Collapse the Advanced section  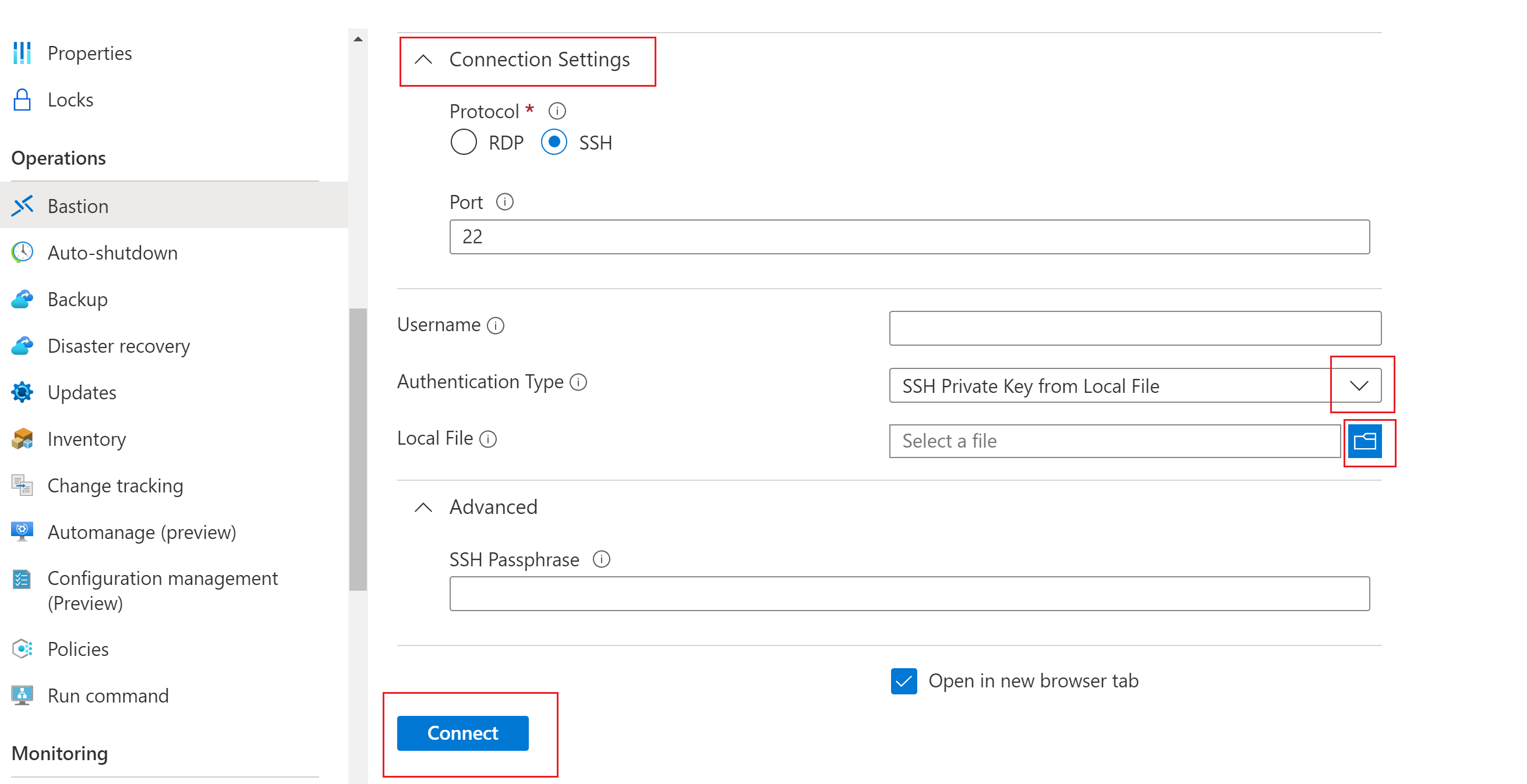tap(424, 508)
